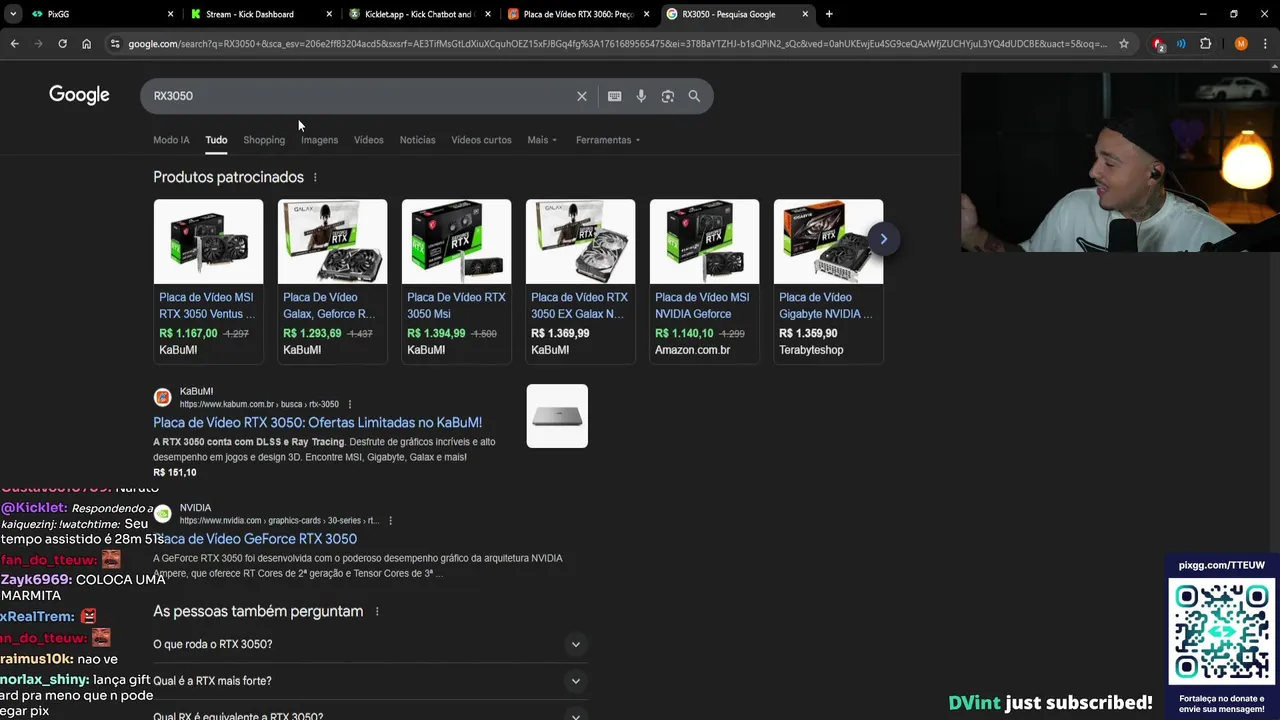The width and height of the screenshot is (1280, 720).
Task: Open Chrome three-dot menu
Action: tap(1265, 44)
